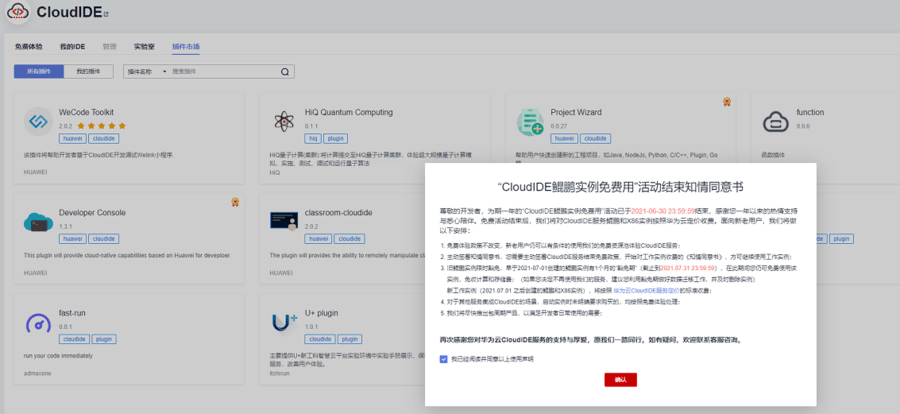Click the cloudide tag under fast-run

[x=73, y=339]
